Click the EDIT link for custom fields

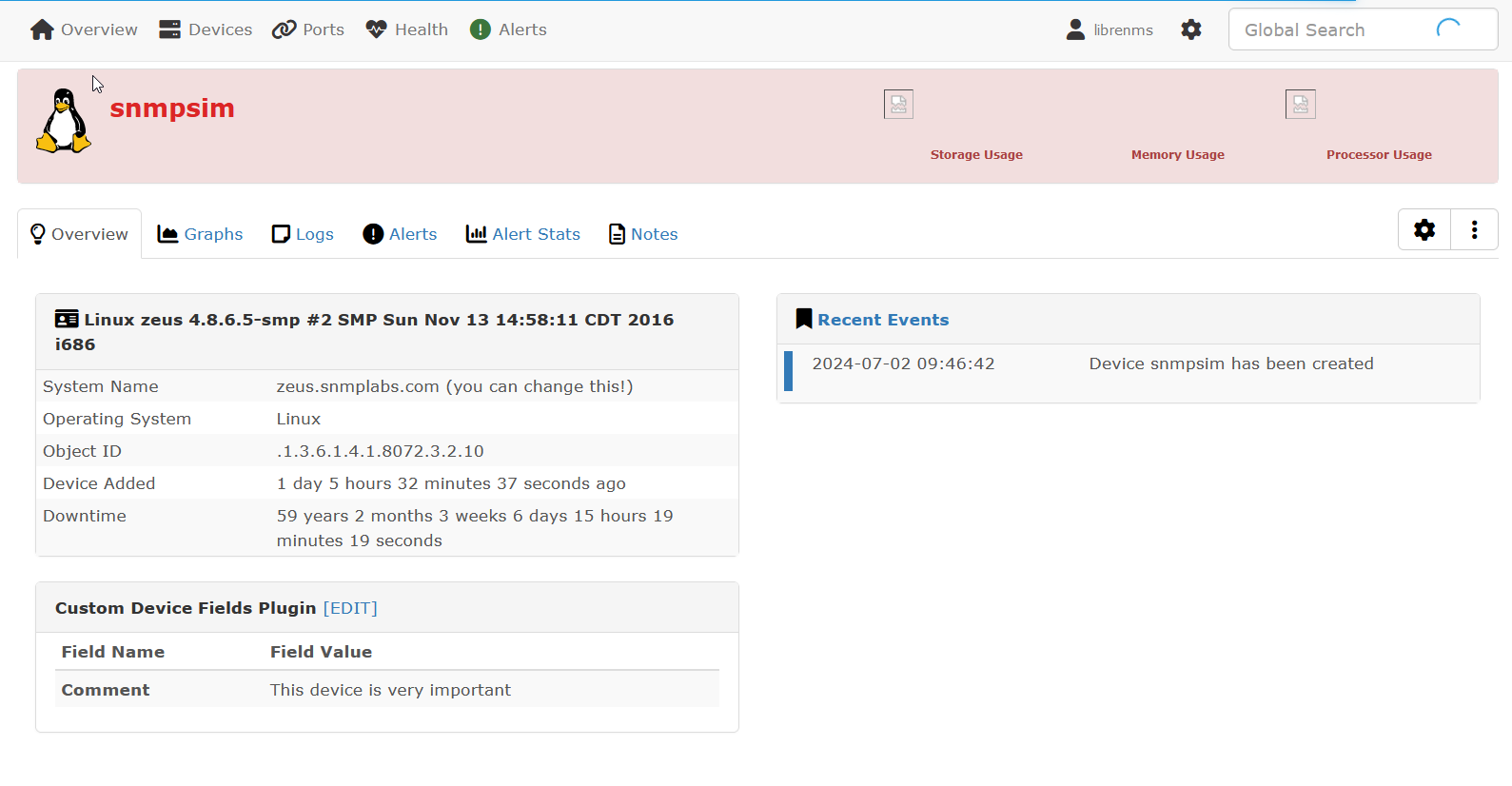coord(350,608)
